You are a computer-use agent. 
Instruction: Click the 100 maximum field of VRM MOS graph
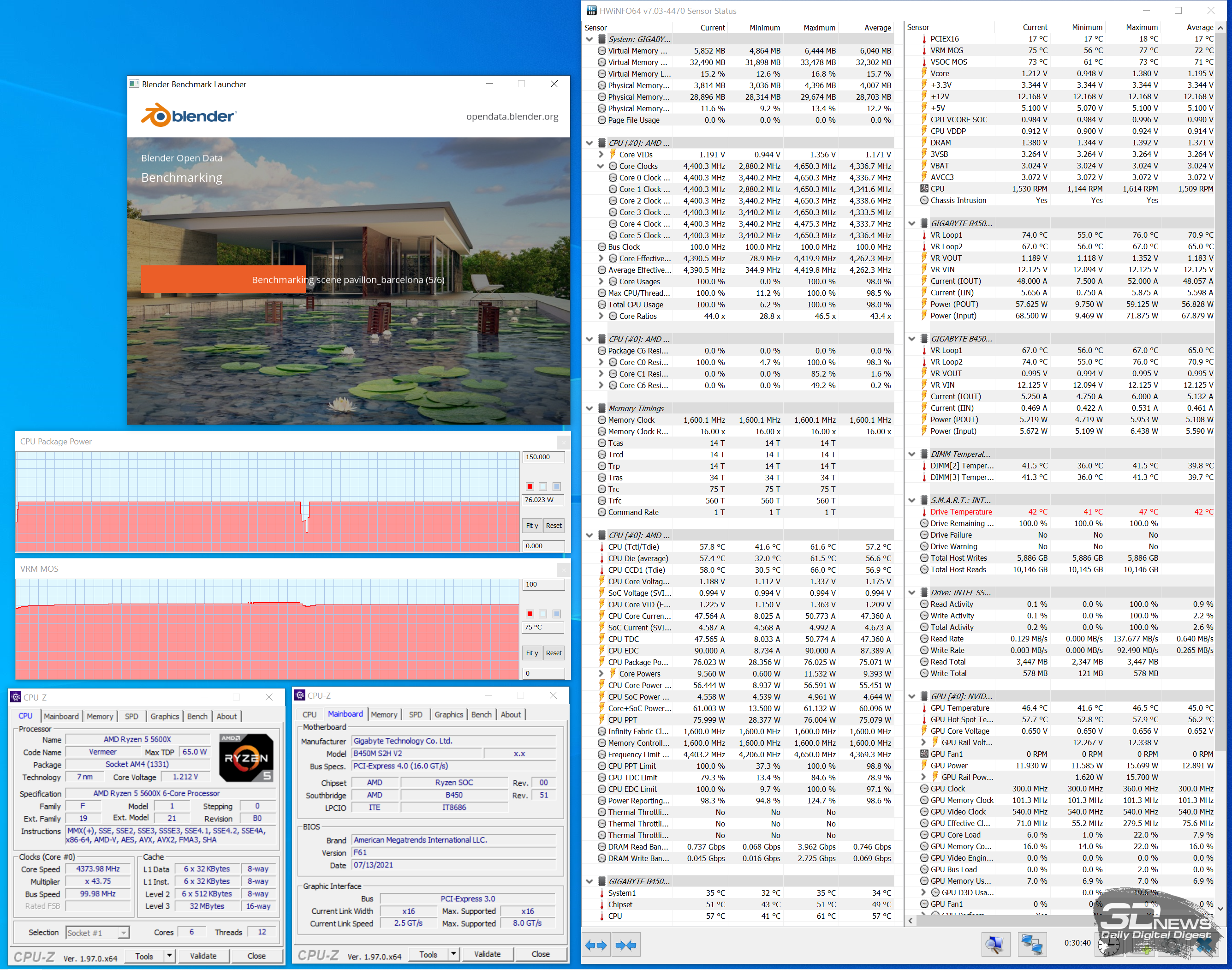point(543,584)
